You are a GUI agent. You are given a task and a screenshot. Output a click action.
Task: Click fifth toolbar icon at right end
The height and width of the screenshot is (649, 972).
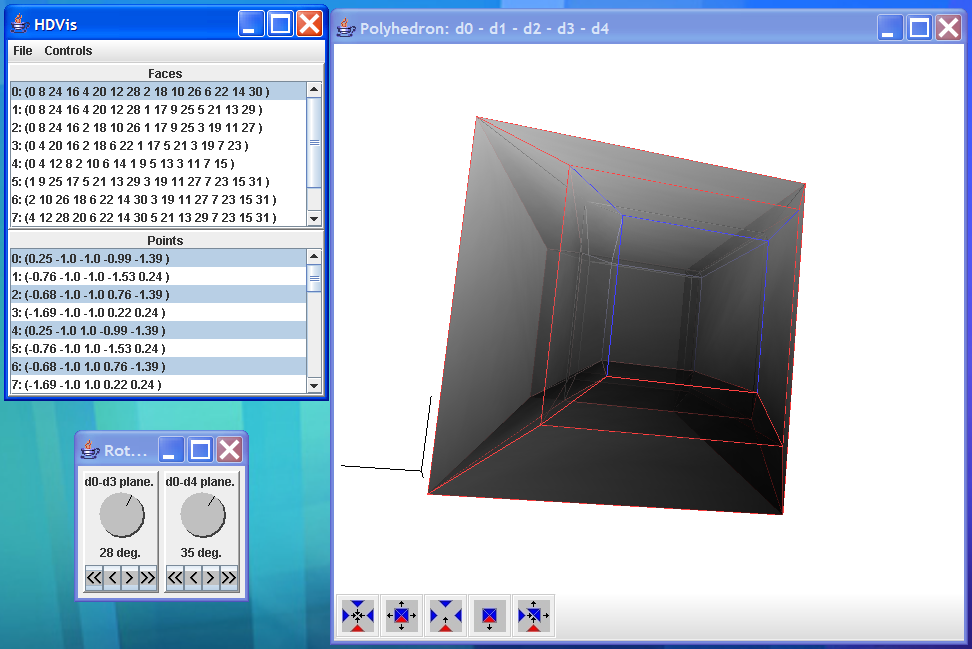533,615
